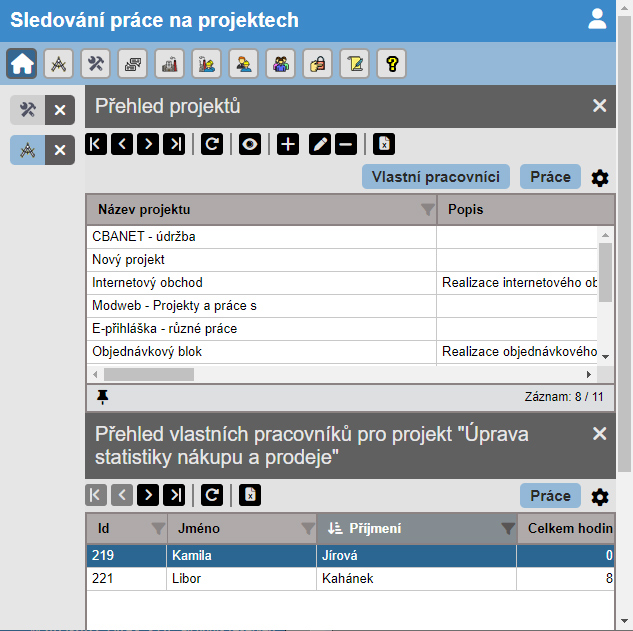Toggle the pin icon below projects table
Image resolution: width=633 pixels, height=631 pixels.
(x=103, y=397)
